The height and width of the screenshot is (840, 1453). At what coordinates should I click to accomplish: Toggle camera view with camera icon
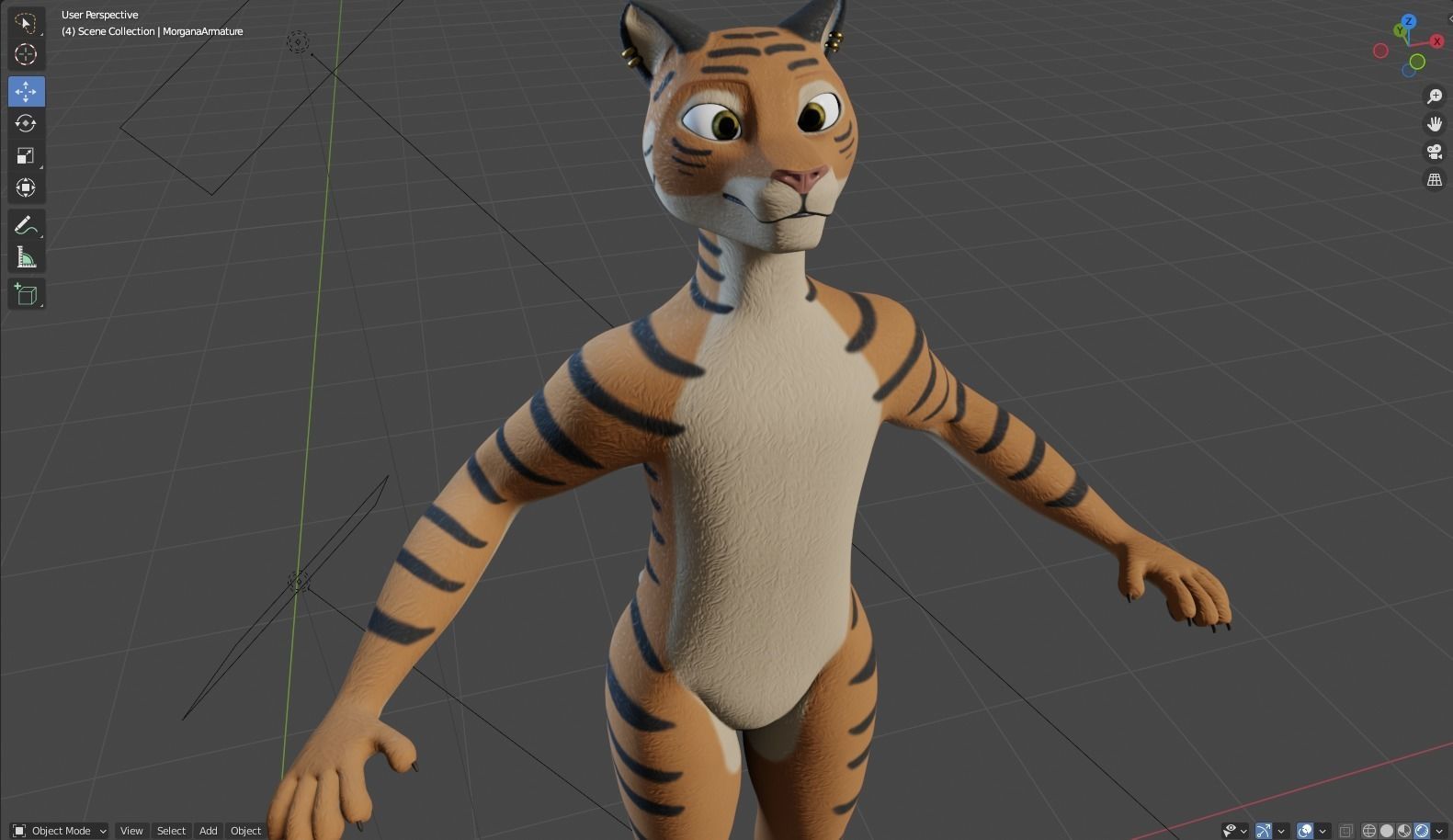(x=1434, y=152)
